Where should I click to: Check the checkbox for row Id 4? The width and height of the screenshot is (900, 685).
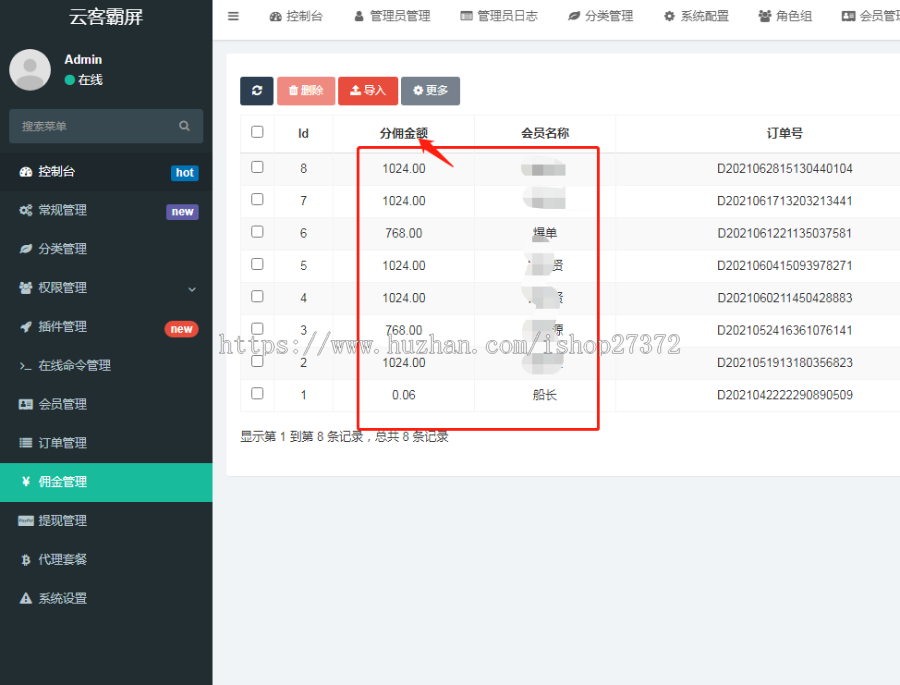(x=257, y=296)
